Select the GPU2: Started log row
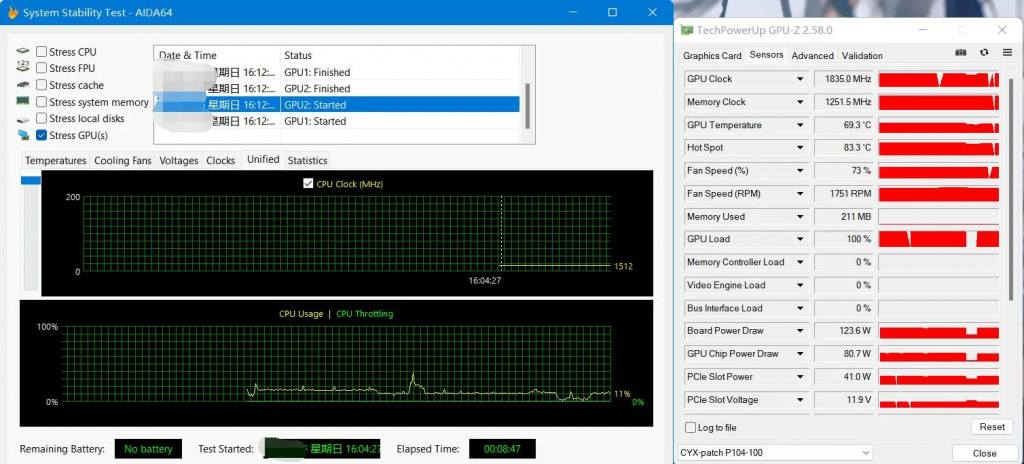The height and width of the screenshot is (464, 1024). 336,105
